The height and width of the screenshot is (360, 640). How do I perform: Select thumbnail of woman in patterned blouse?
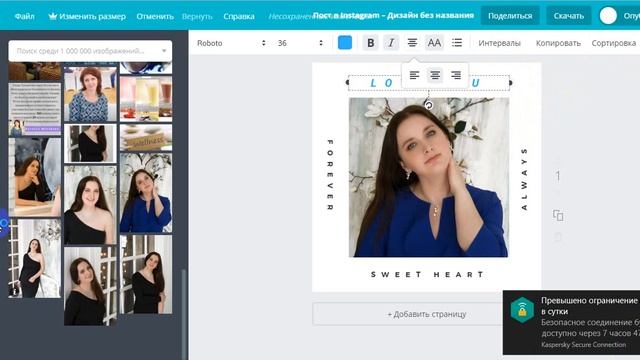90,94
